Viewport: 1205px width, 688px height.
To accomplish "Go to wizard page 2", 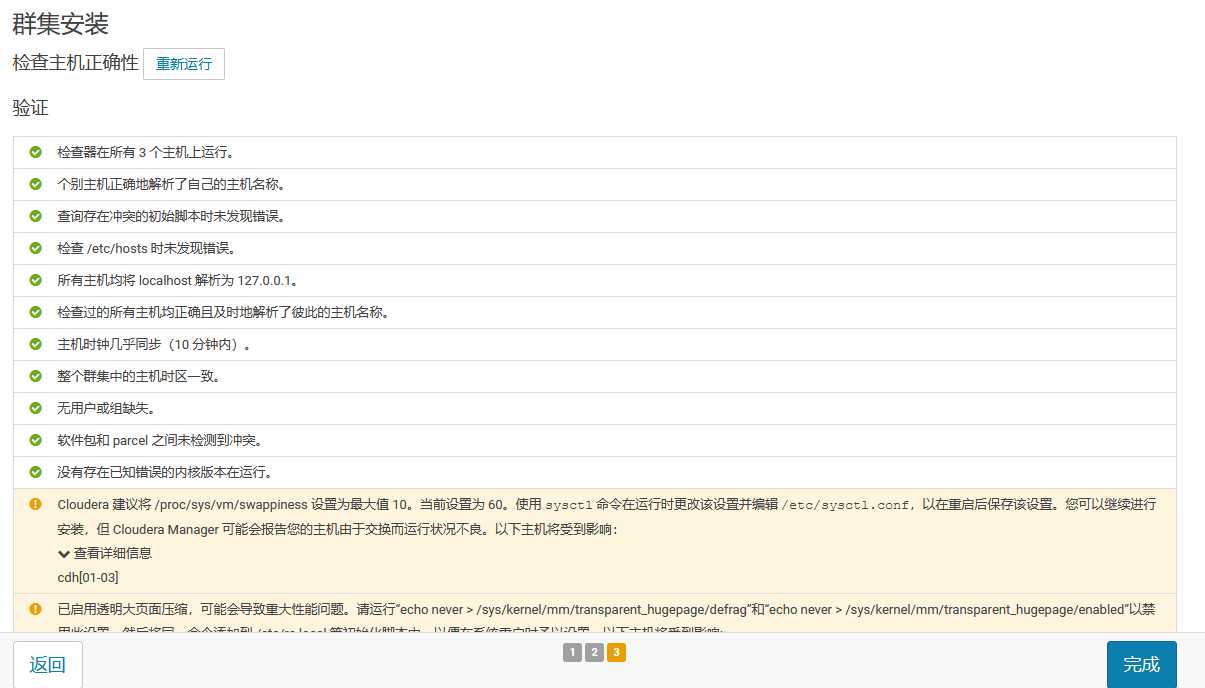I will pos(594,653).
